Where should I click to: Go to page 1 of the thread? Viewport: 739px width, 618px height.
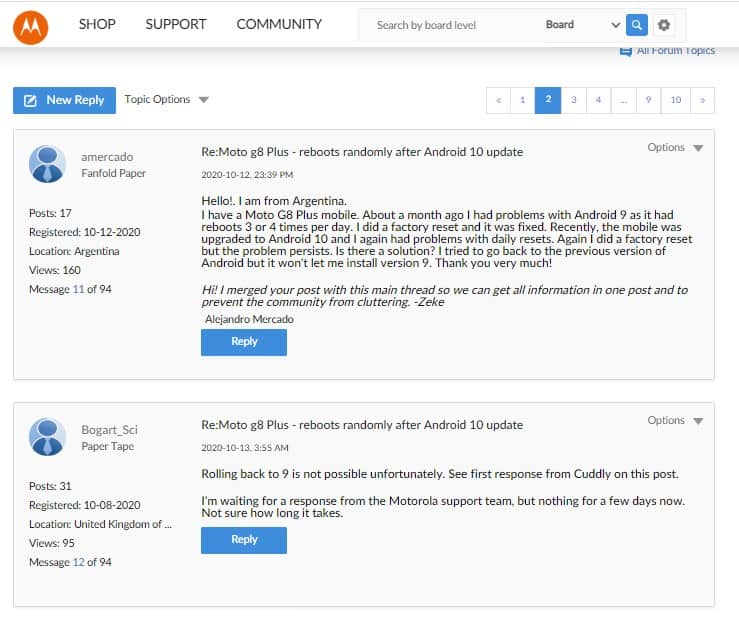pyautogui.click(x=522, y=100)
